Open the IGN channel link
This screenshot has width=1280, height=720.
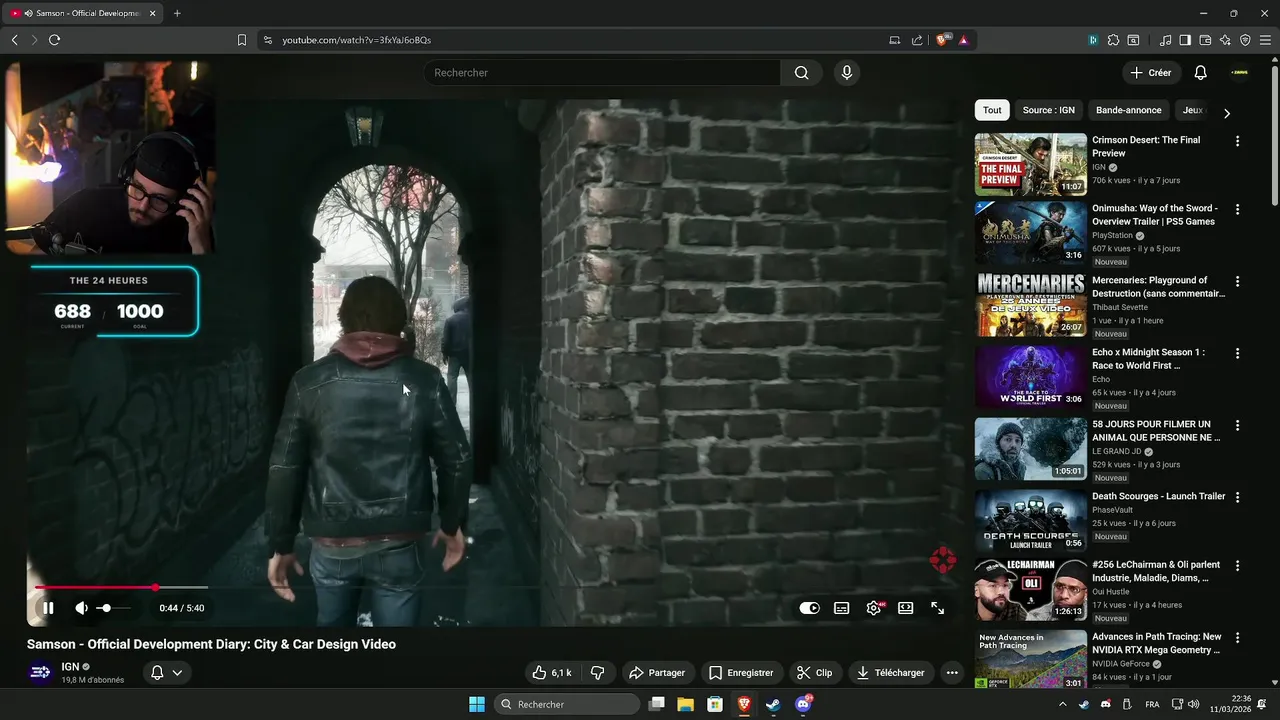[70, 667]
